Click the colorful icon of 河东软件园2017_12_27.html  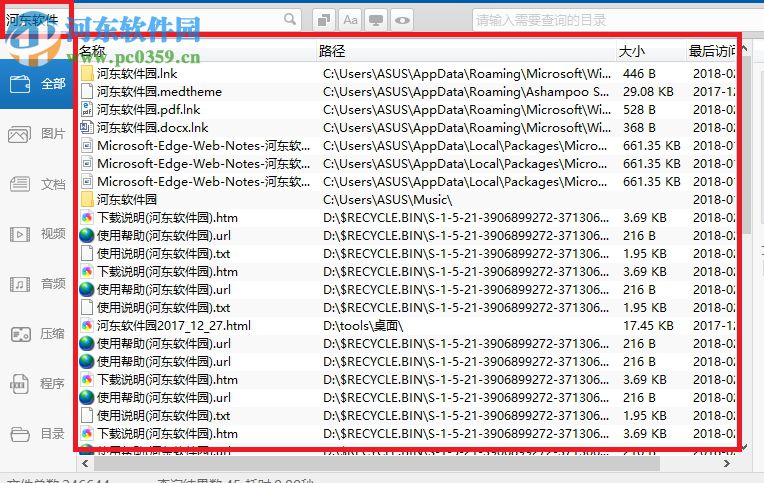coord(87,326)
